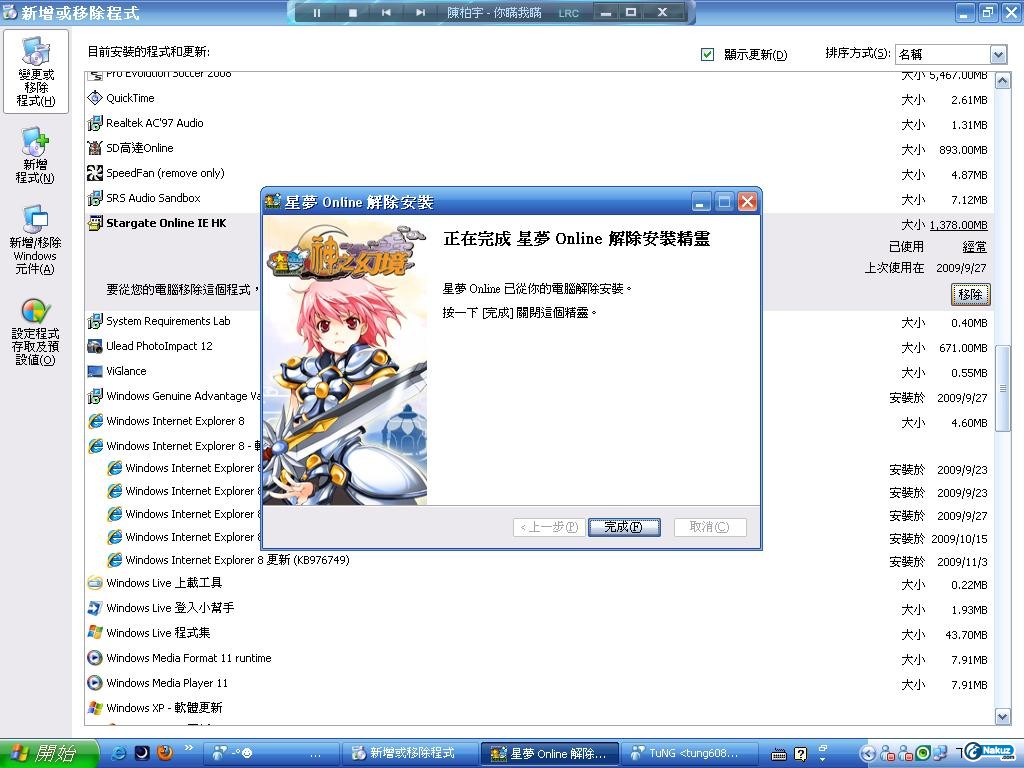Toggle the 顯示更新 (show updates) checkbox
The height and width of the screenshot is (768, 1024).
(x=707, y=54)
